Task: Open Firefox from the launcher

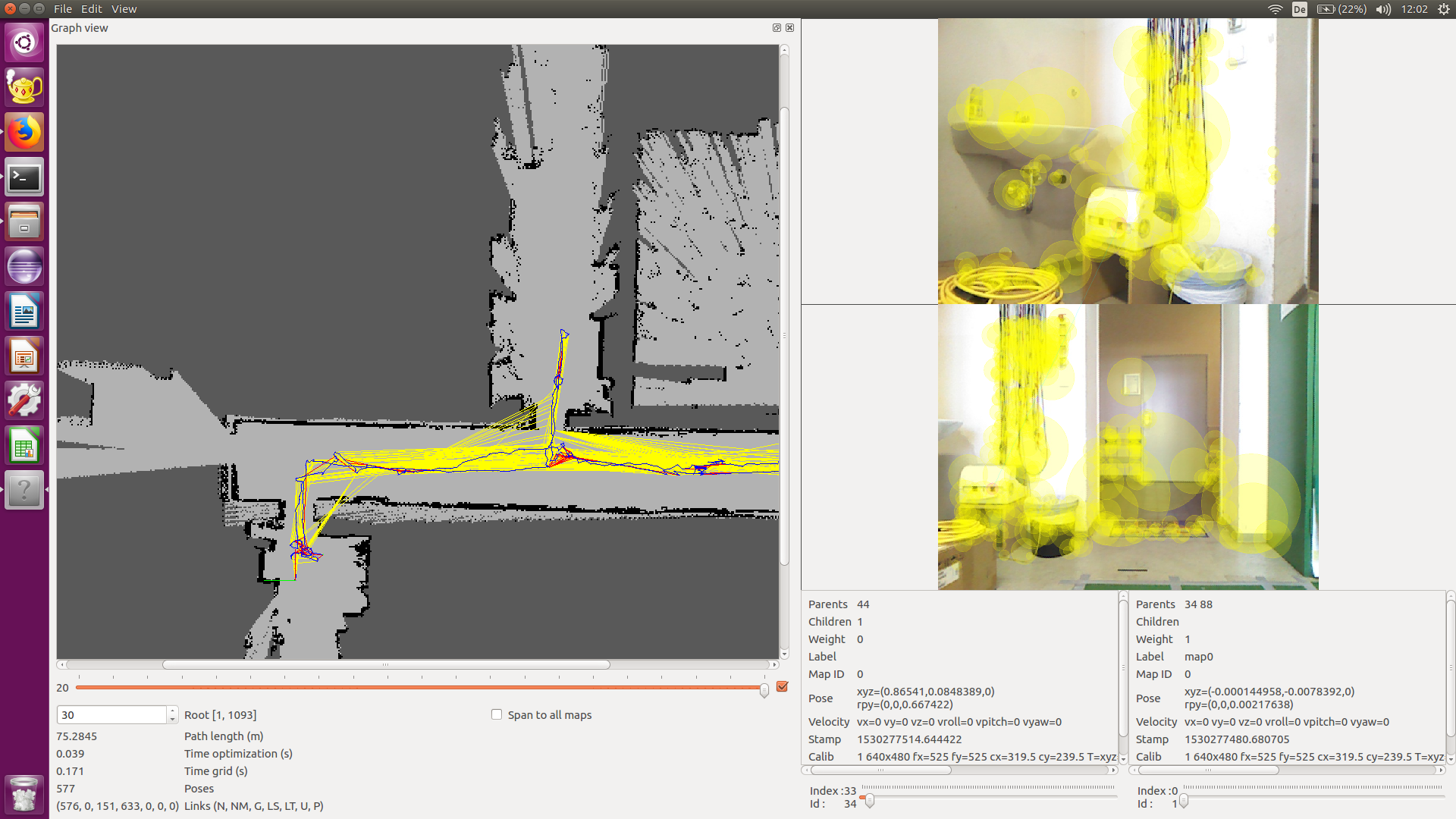Action: click(x=24, y=132)
